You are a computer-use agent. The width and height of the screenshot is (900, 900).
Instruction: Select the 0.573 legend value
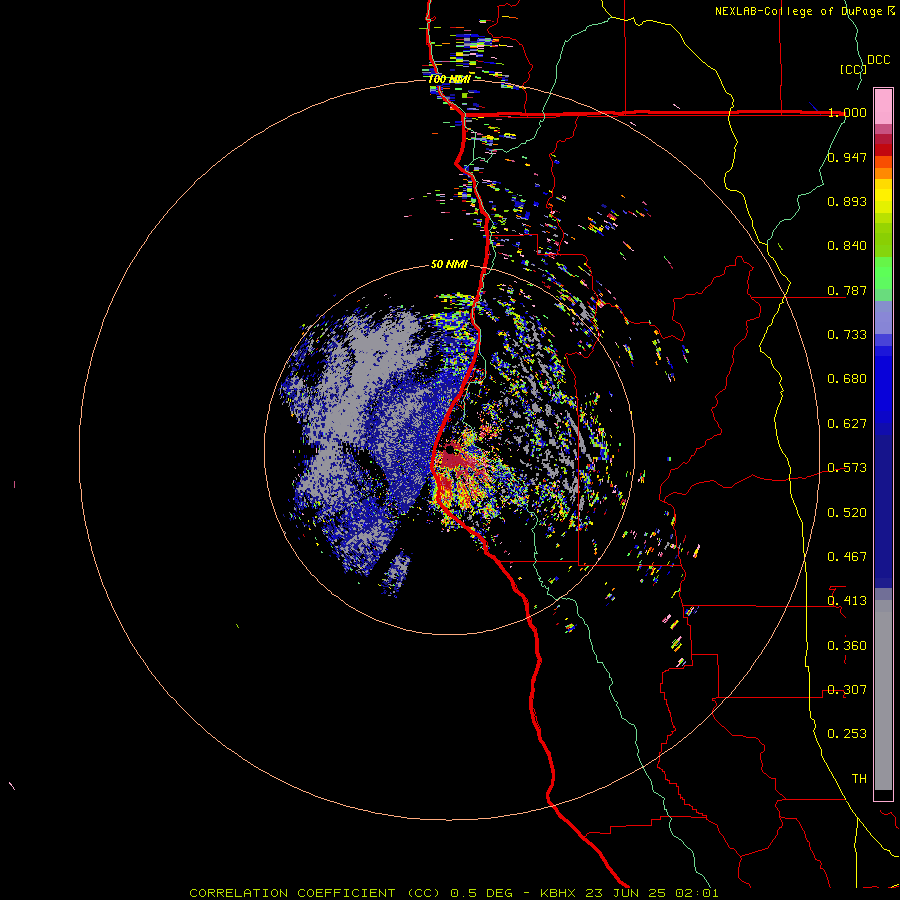coord(847,468)
